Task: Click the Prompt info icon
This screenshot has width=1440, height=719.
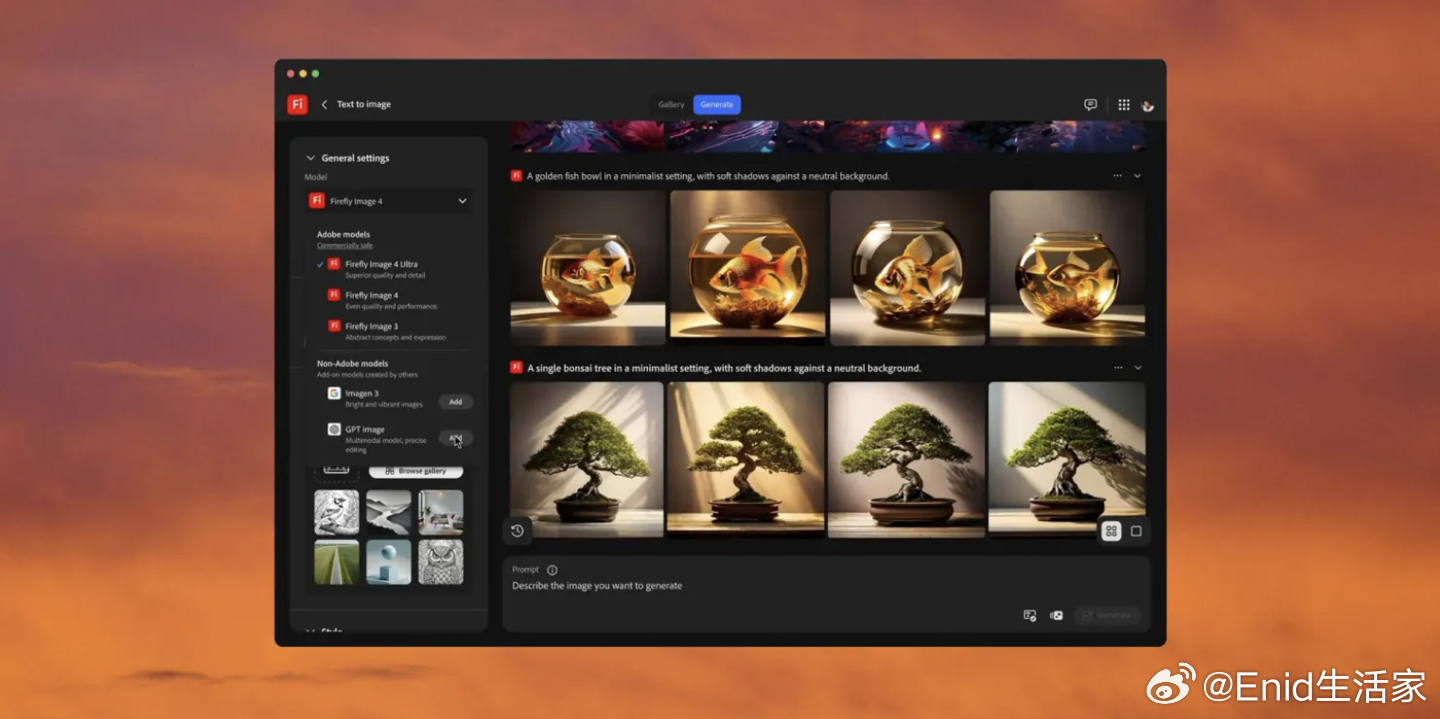Action: click(x=552, y=570)
